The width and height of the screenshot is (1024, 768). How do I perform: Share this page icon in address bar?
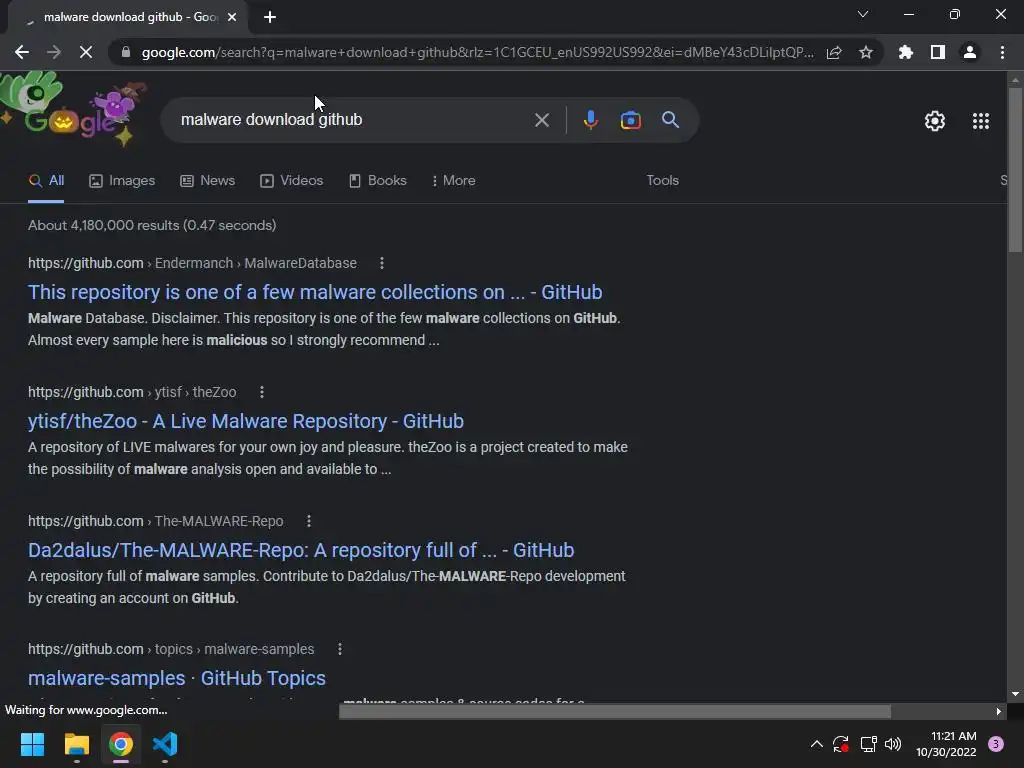coord(834,52)
